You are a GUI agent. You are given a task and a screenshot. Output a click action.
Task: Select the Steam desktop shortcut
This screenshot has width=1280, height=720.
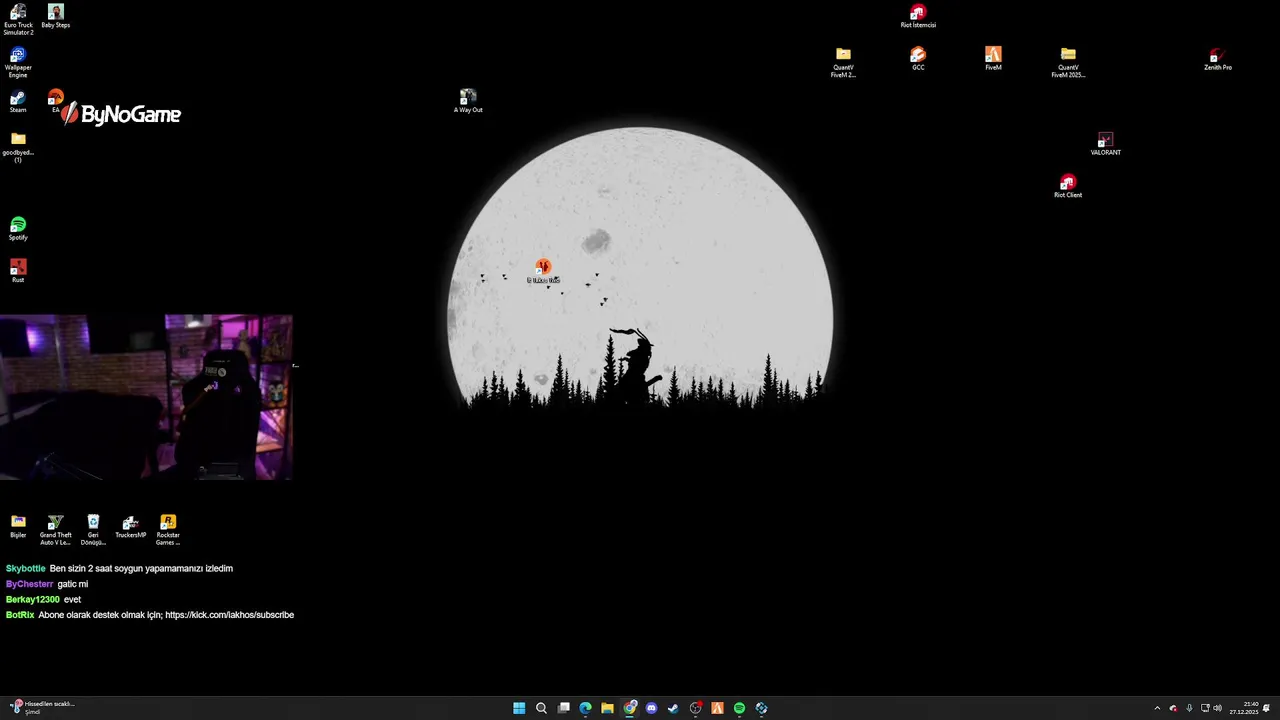click(x=18, y=101)
